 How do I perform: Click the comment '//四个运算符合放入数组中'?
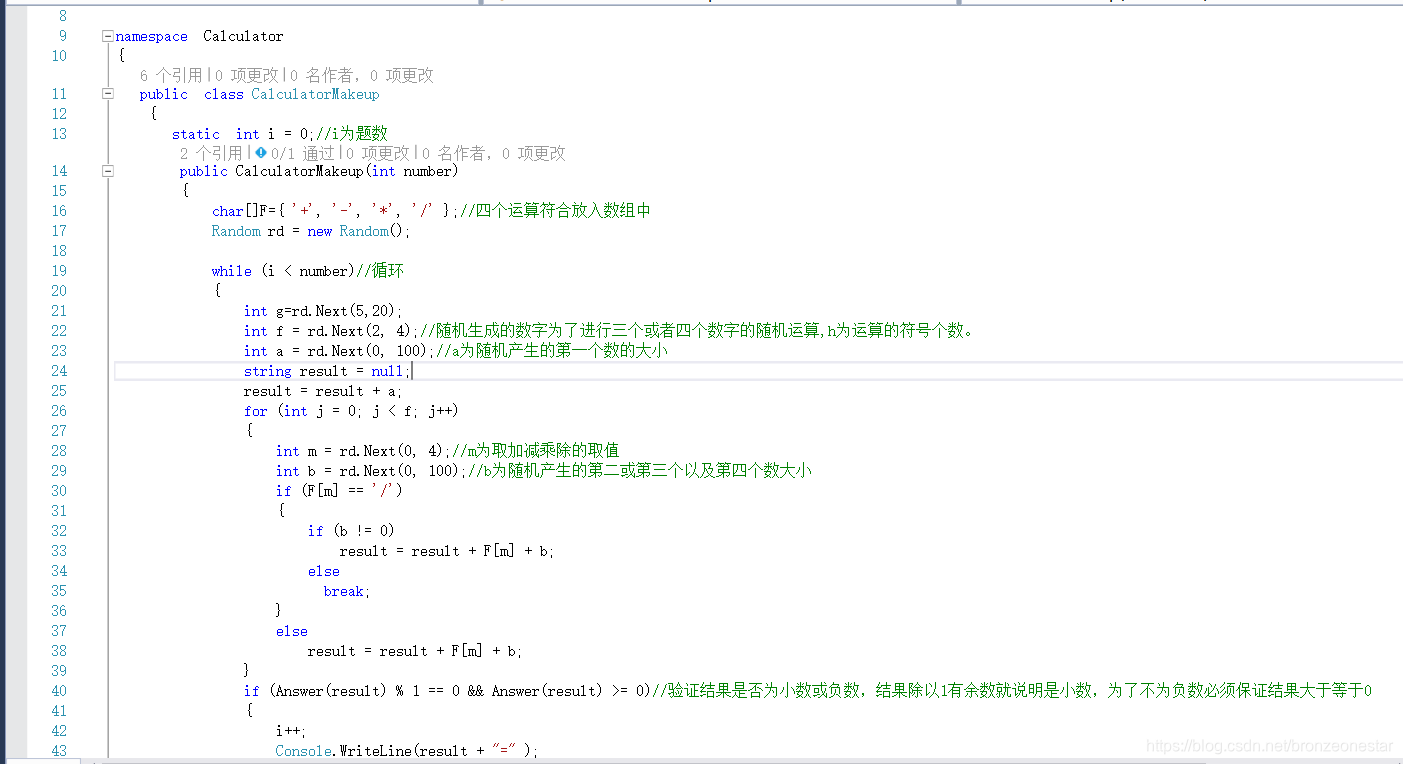(x=556, y=211)
